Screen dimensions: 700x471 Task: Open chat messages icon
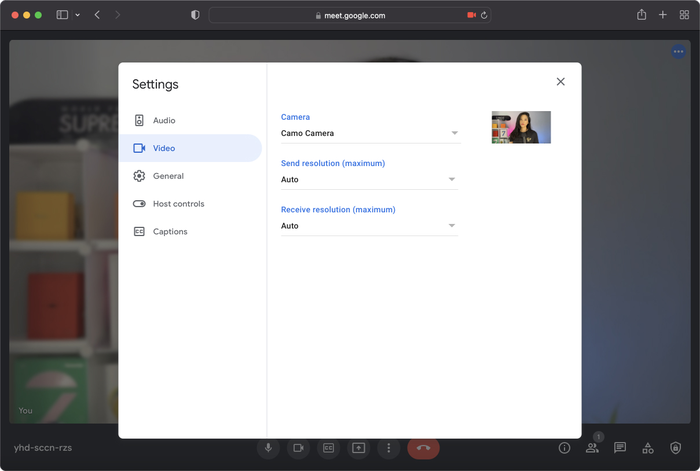click(620, 448)
